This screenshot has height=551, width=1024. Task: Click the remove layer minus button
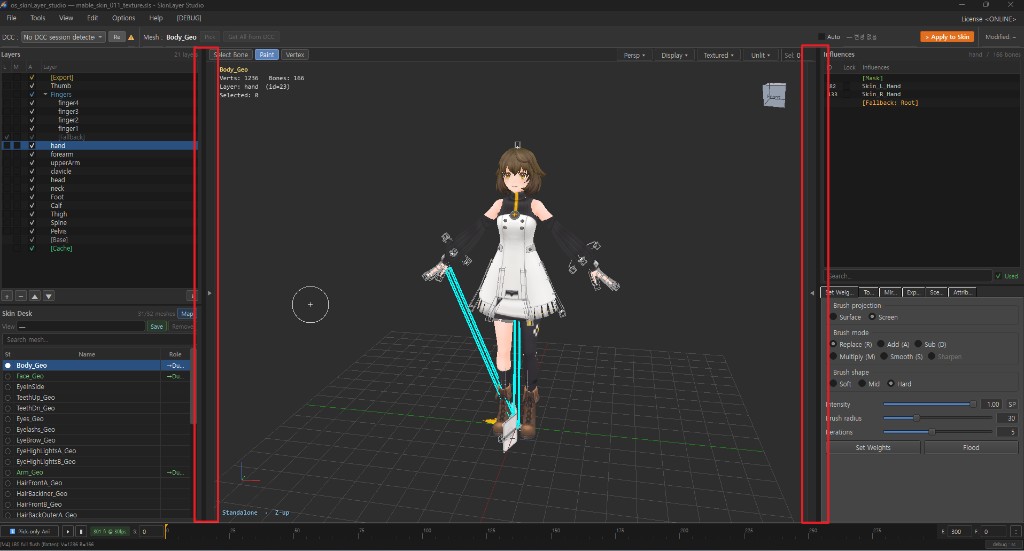21,296
